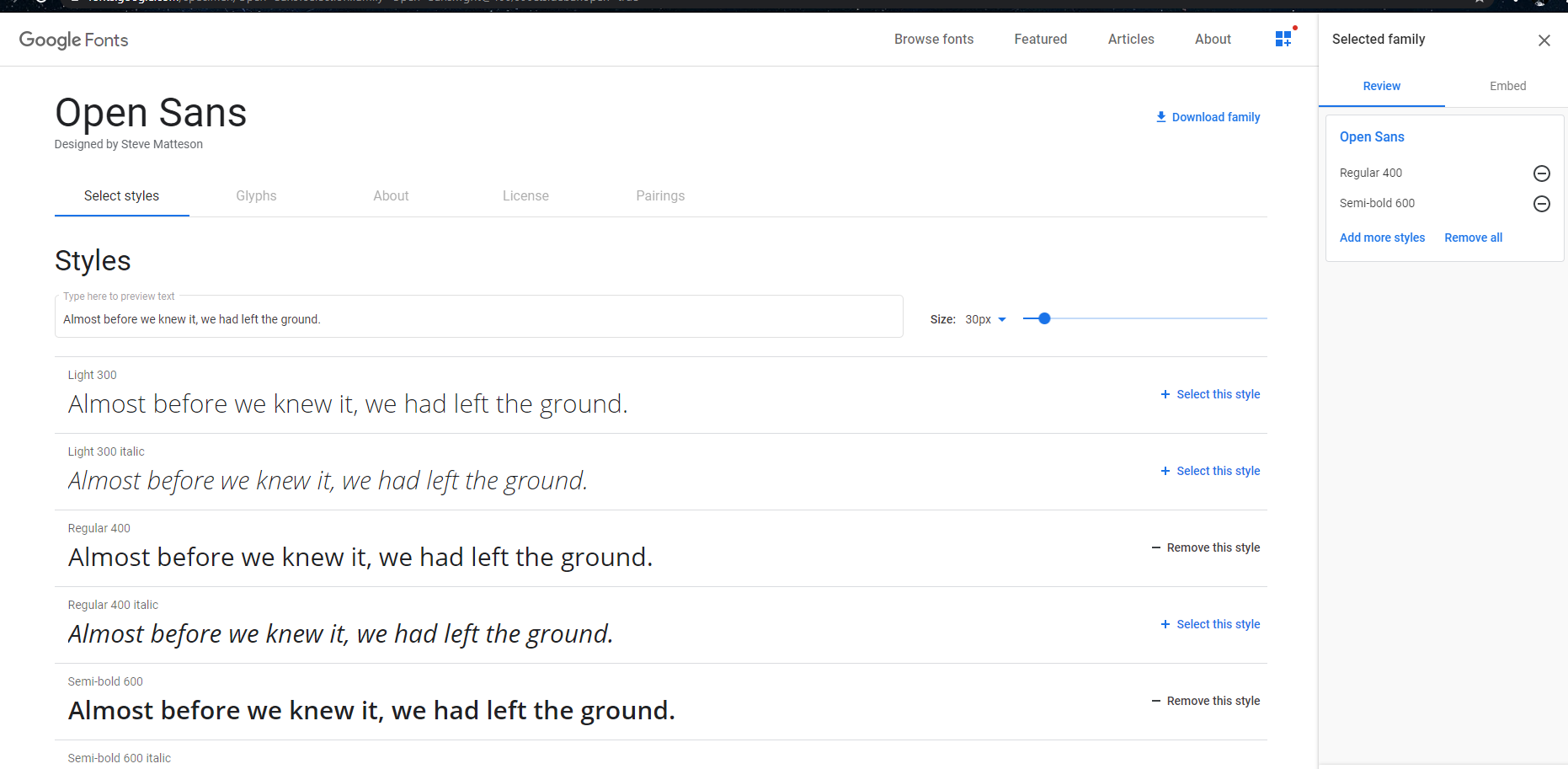
Task: Click the 'Light 300 italic' style label
Action: pos(106,451)
